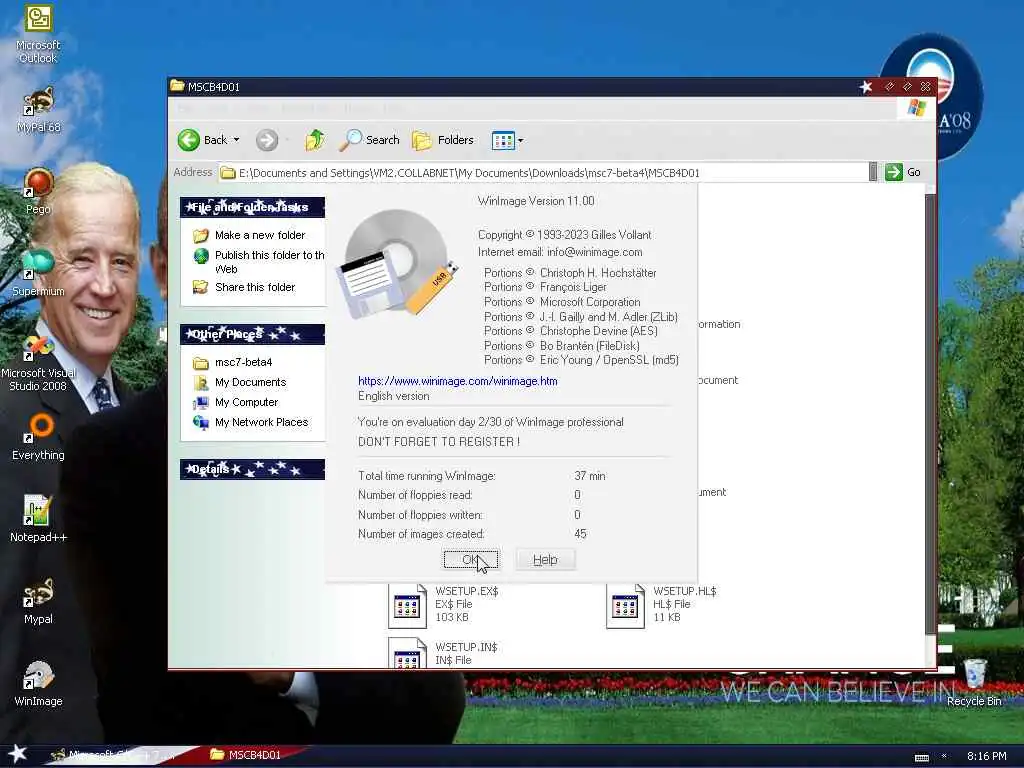
Task: Go to msc7-beta4 folder link
Action: pos(244,362)
